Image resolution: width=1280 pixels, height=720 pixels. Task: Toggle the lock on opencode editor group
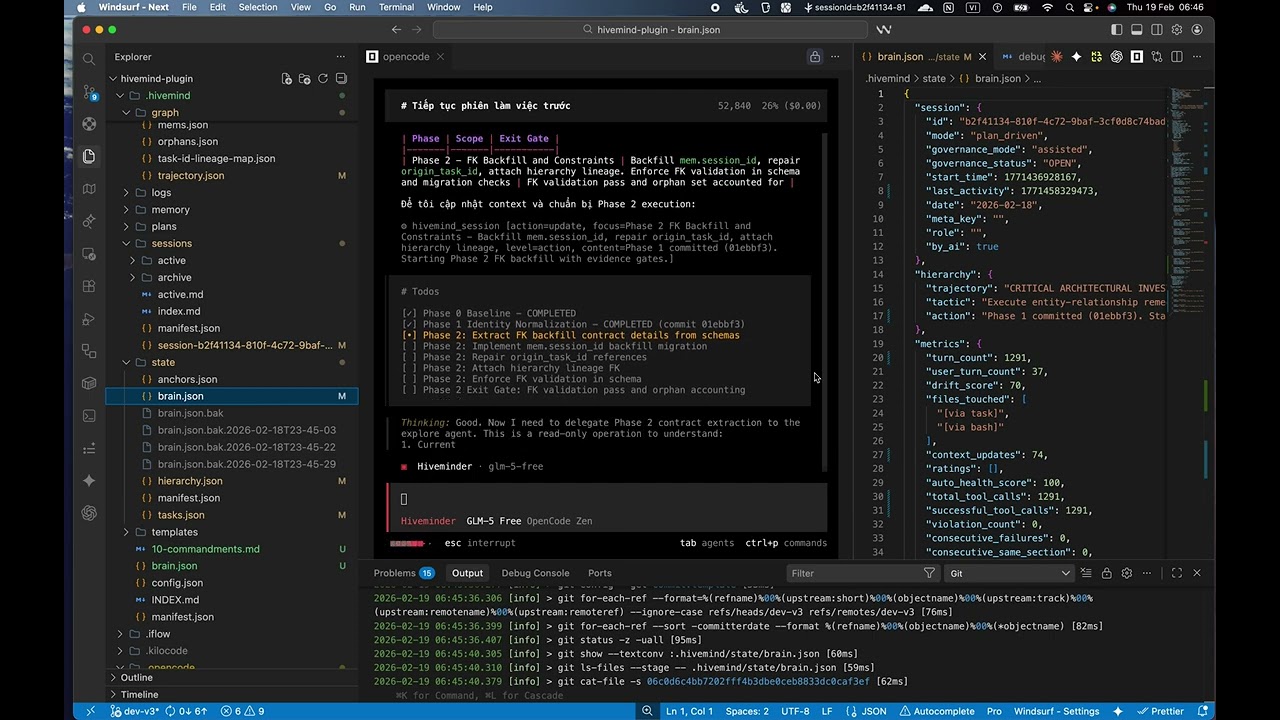coord(815,57)
